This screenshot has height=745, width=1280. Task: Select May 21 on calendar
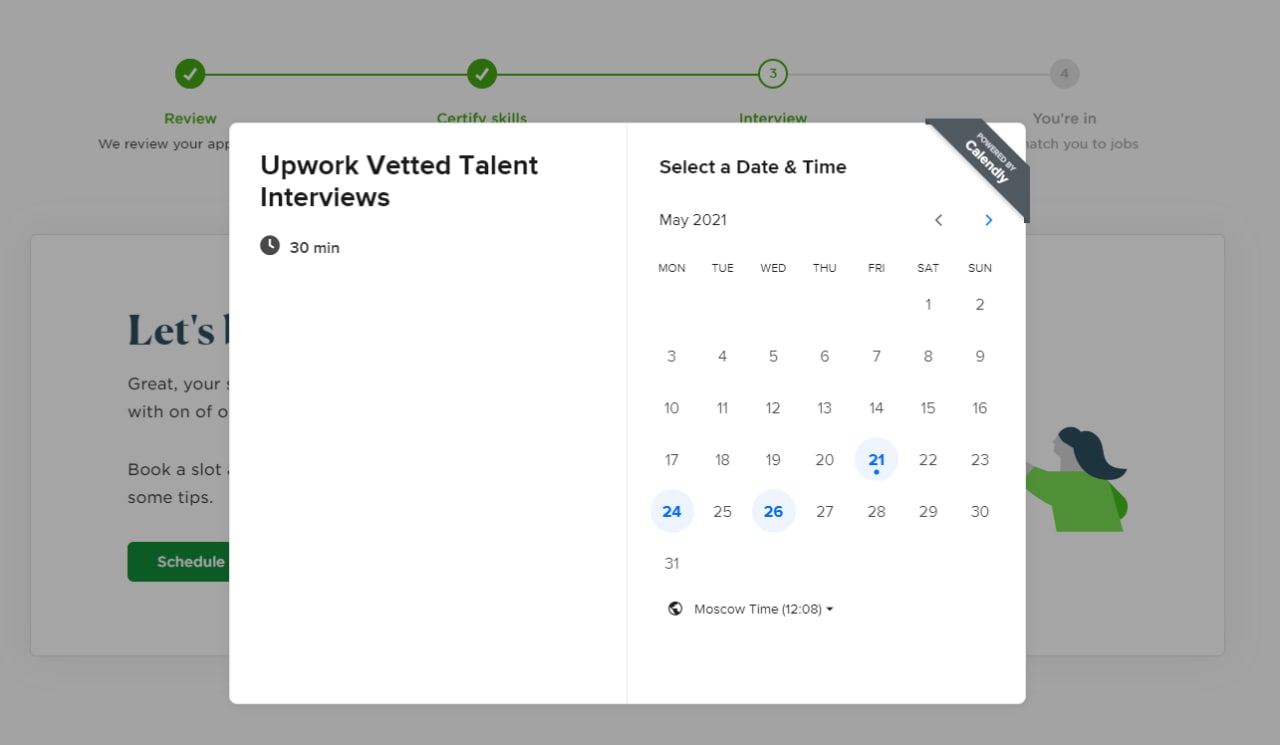876,460
